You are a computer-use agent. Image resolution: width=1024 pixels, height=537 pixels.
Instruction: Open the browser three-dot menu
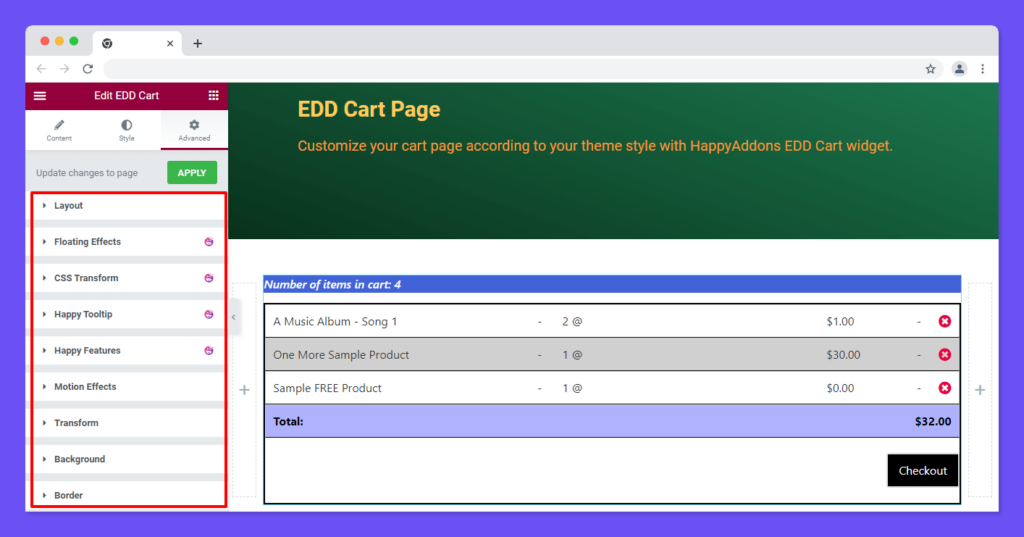point(982,69)
